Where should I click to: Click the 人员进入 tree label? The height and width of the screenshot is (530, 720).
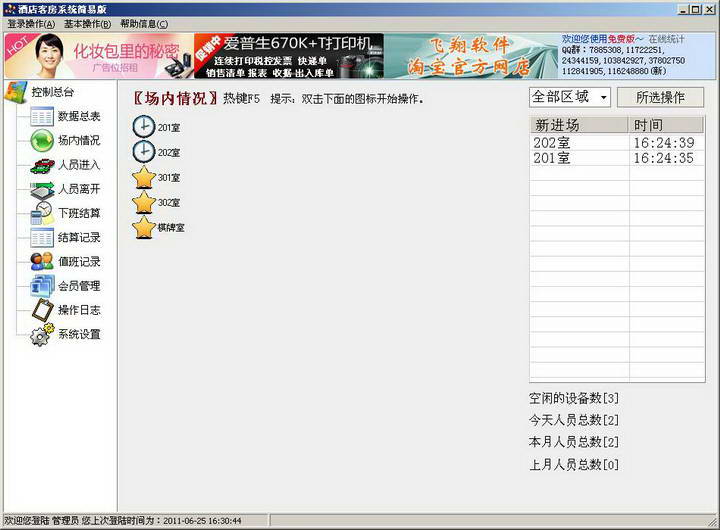click(79, 165)
